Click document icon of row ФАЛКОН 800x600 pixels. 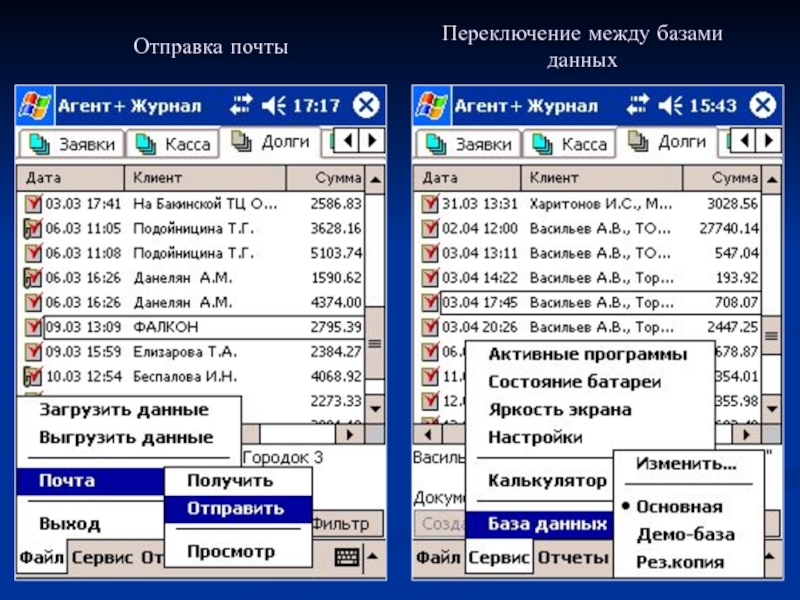point(33,327)
